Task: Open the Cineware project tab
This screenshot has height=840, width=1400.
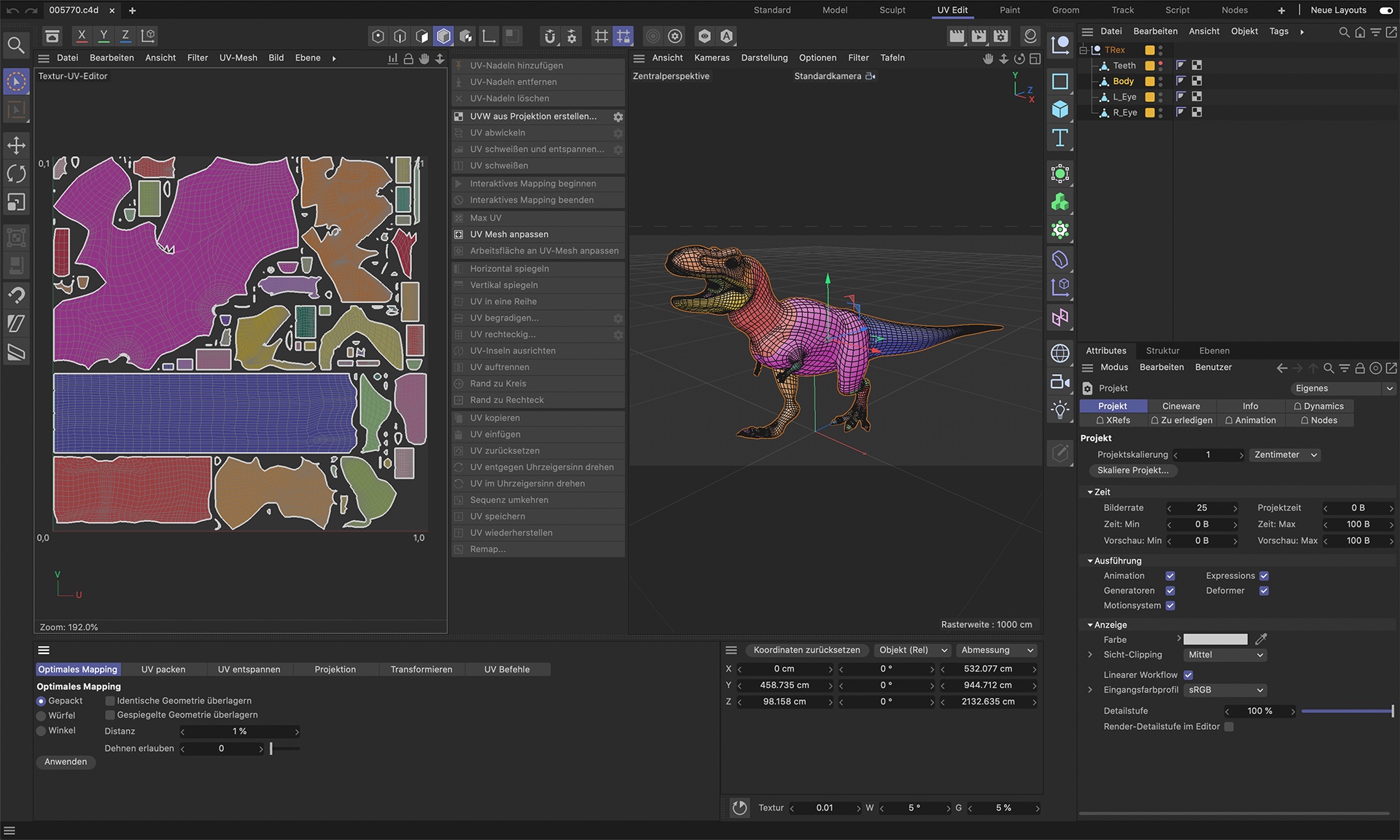Action: point(1181,406)
